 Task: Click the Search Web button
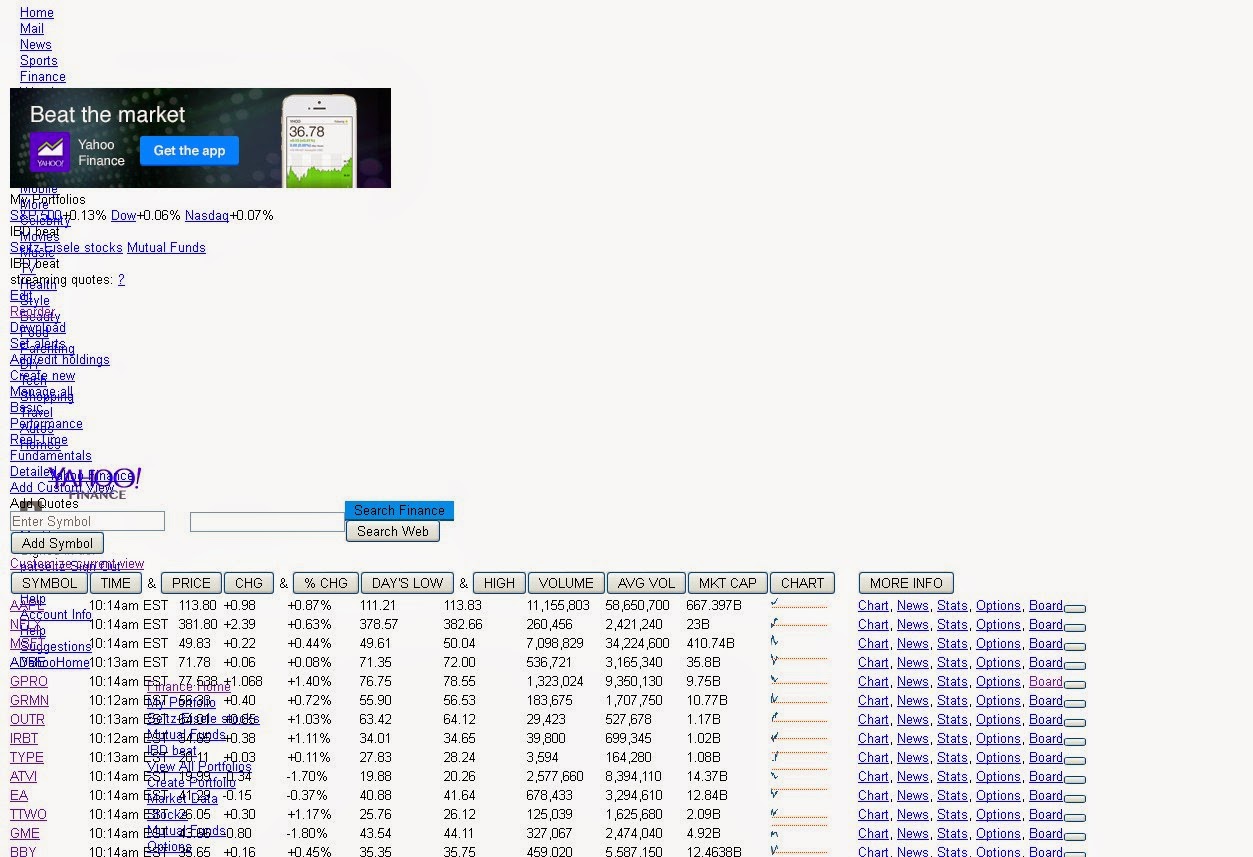tap(393, 531)
